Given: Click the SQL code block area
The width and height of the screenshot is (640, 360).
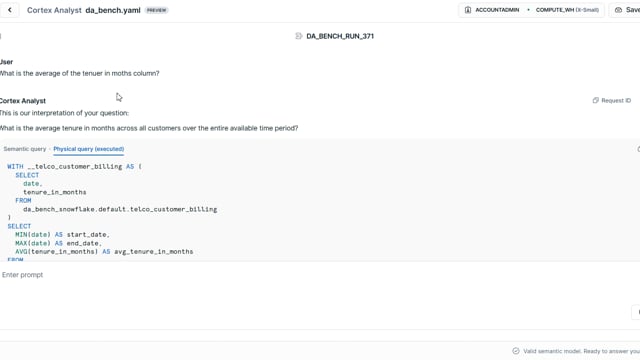Looking at the screenshot, I should click(320, 209).
